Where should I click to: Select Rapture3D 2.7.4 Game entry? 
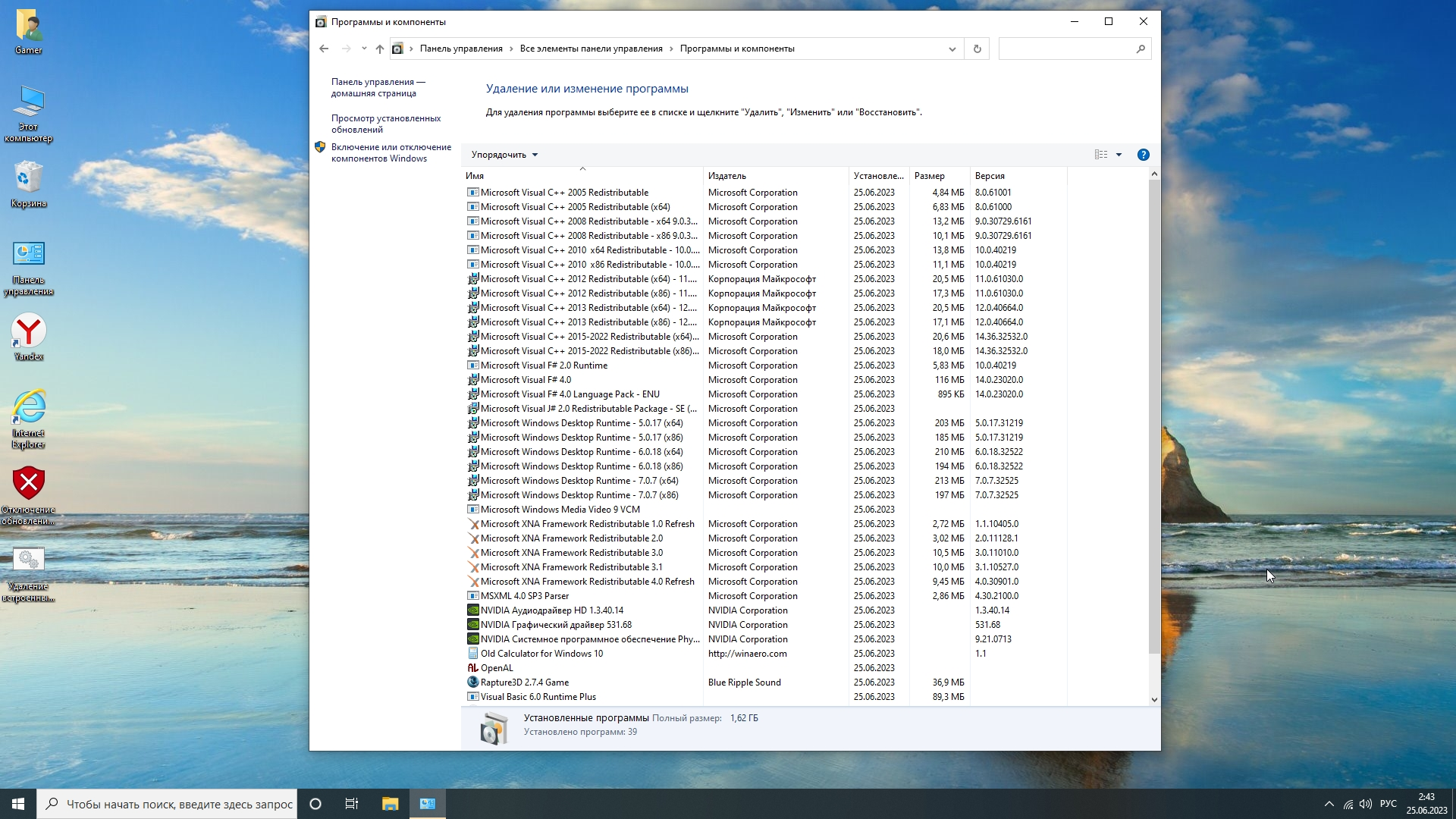(524, 682)
